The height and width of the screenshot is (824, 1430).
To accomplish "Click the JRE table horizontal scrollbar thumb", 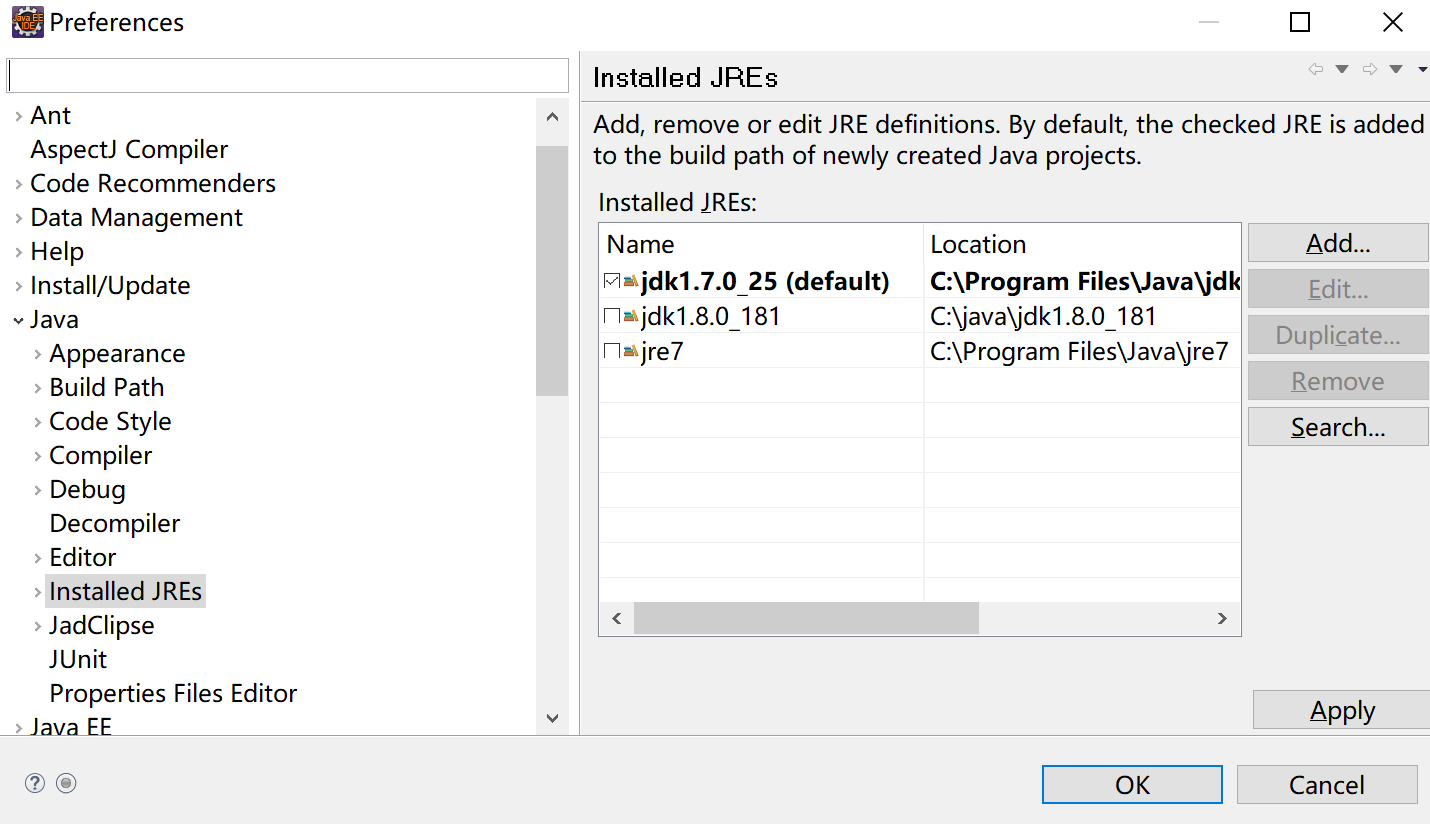I will (x=806, y=619).
